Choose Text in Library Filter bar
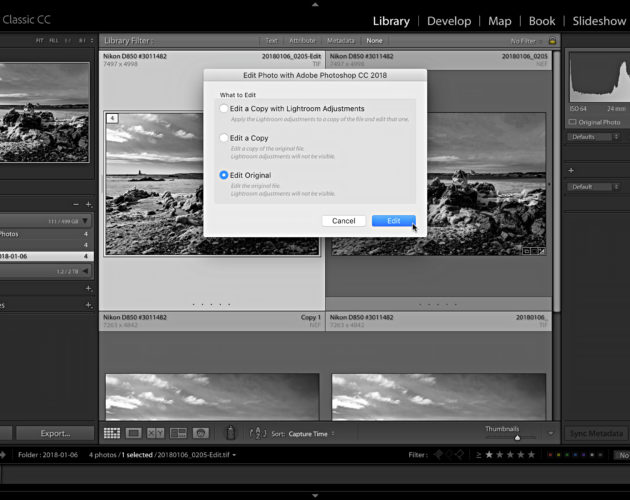 272,41
